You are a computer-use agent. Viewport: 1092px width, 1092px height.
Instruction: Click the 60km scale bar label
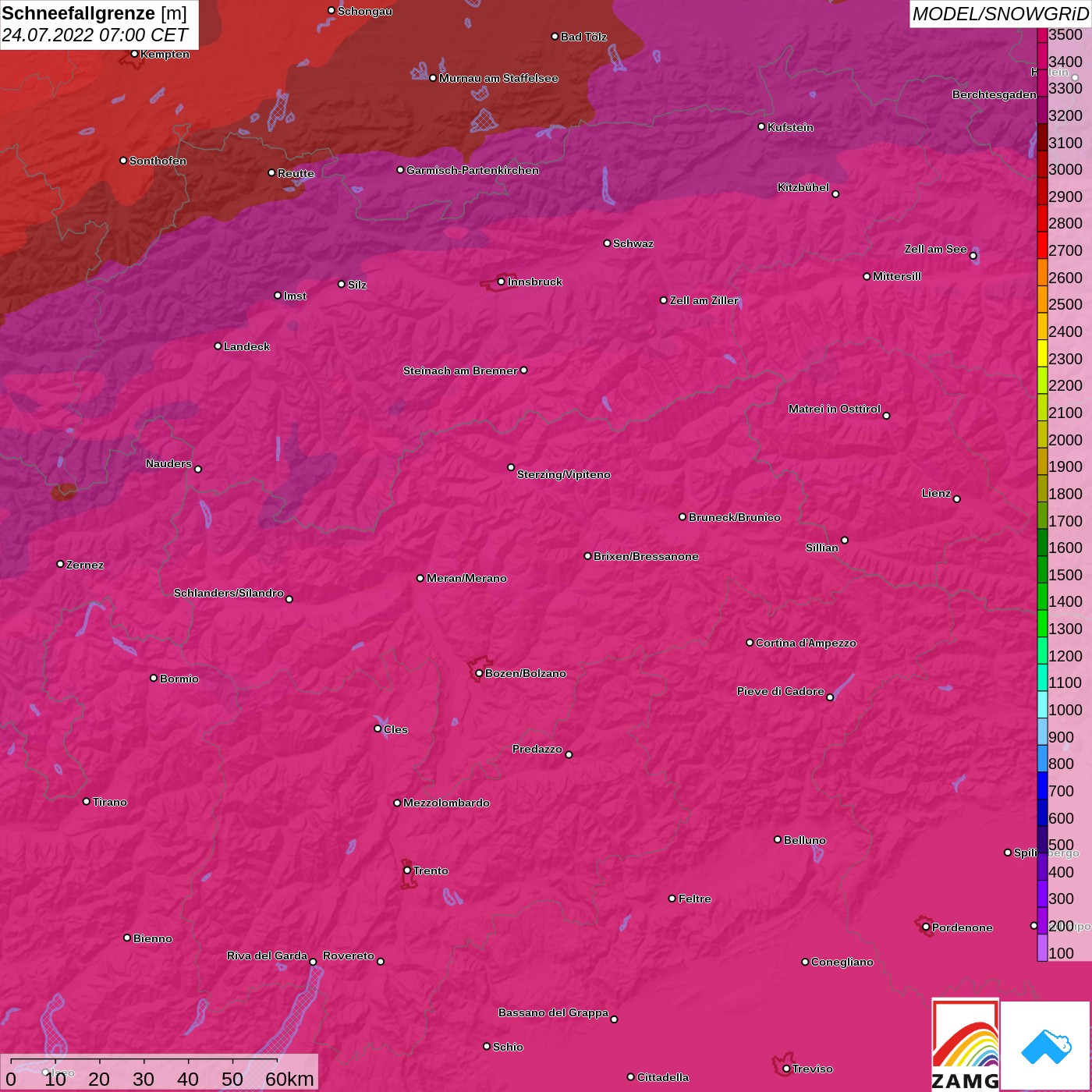pyautogui.click(x=289, y=1079)
